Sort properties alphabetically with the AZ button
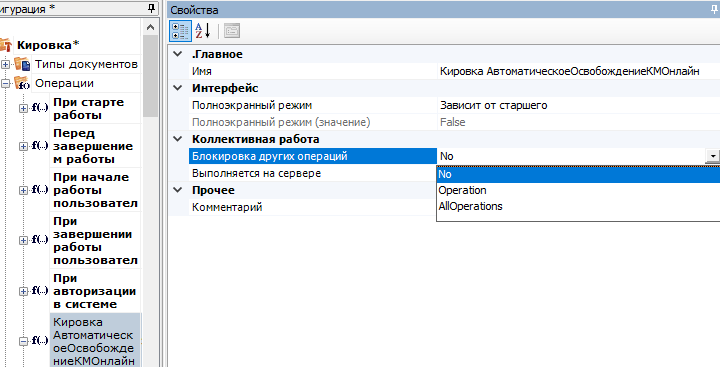The width and height of the screenshot is (720, 367). coord(202,31)
